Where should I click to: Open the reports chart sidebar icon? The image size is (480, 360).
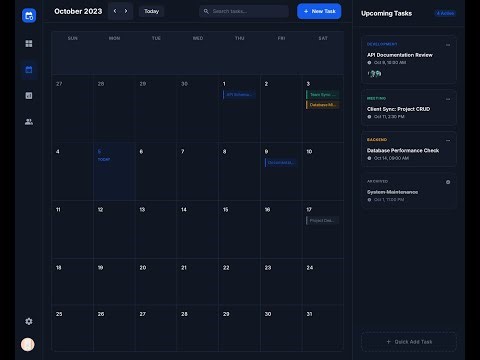point(29,96)
